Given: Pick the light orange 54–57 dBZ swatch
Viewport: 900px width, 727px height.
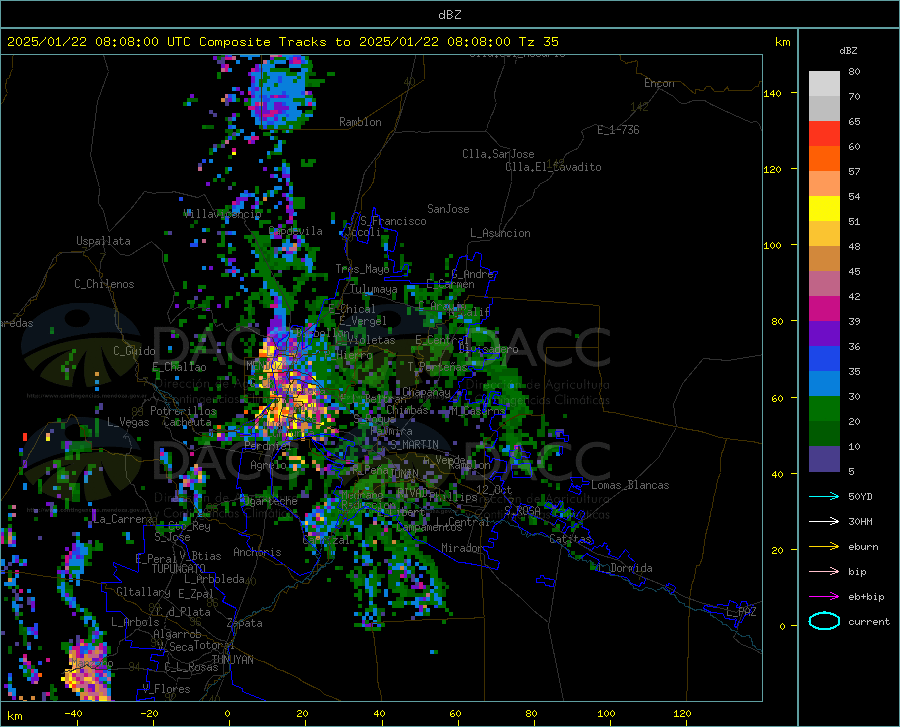Looking at the screenshot, I should [824, 184].
